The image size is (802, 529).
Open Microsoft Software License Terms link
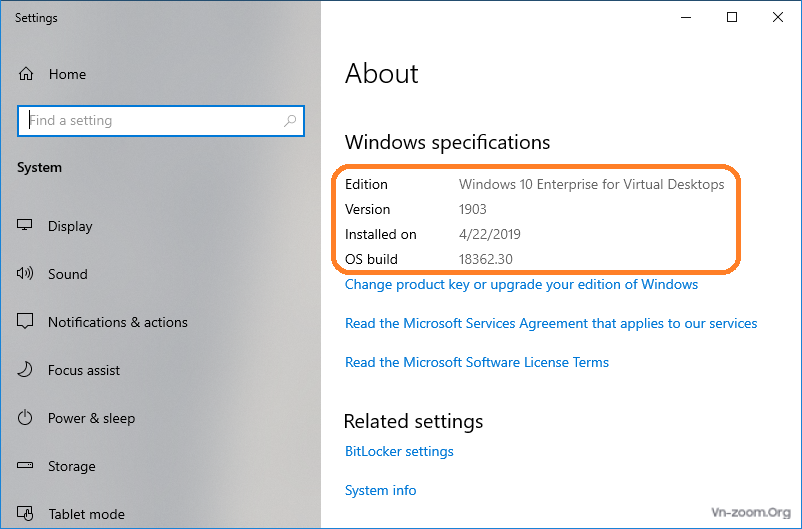(x=477, y=362)
